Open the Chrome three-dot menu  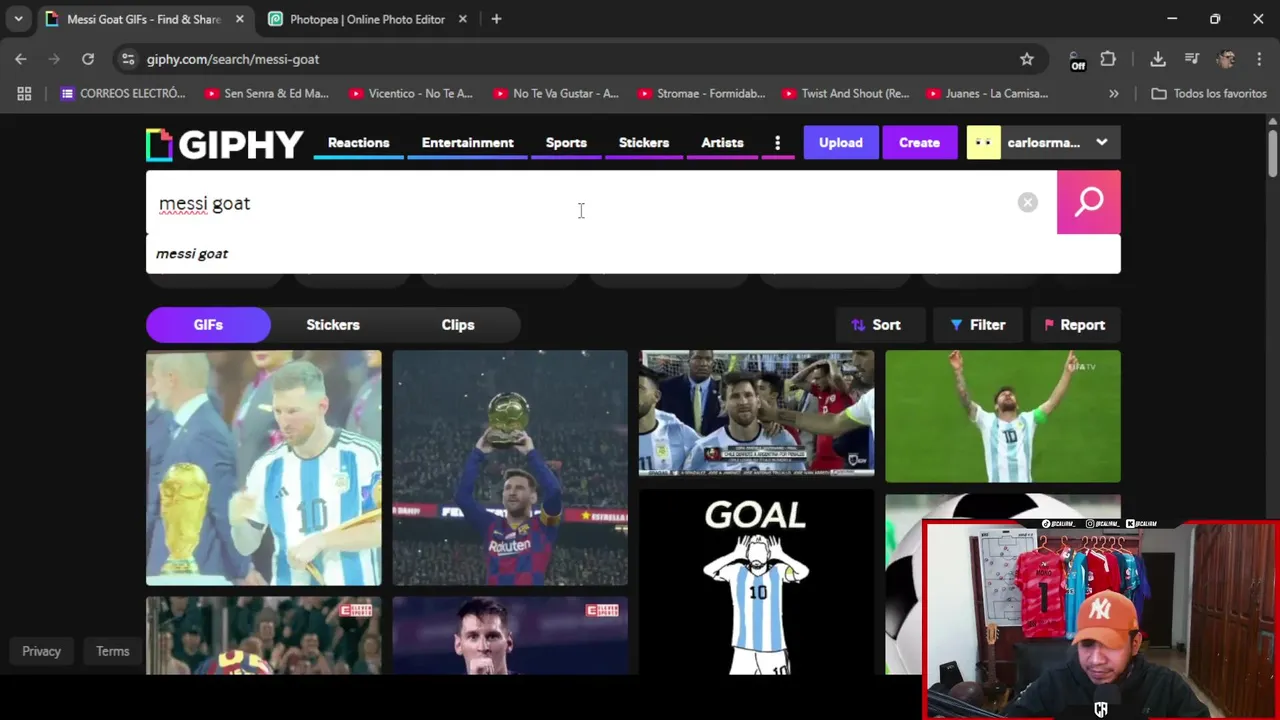1259,59
